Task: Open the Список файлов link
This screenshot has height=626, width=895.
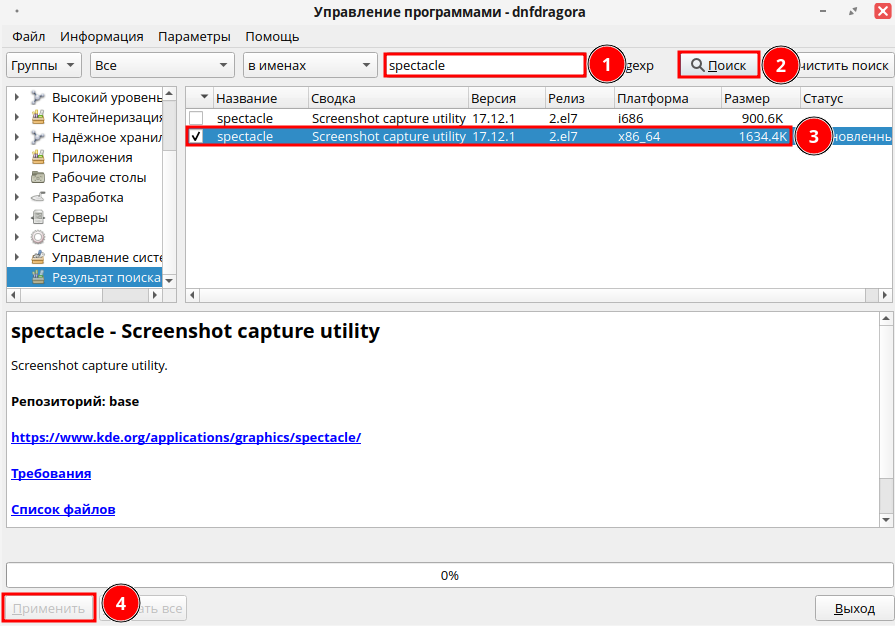Action: [63, 509]
